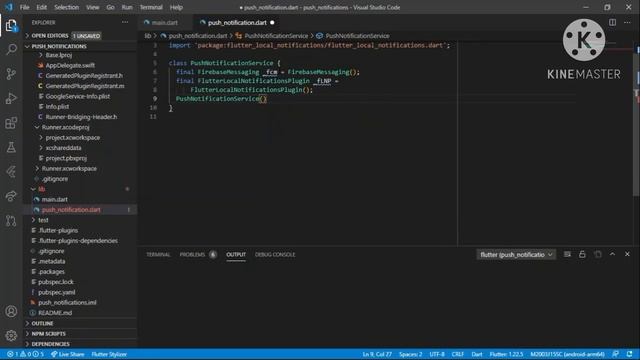This screenshot has width=640, height=360.
Task: Close the bottom panel
Action: coord(627,254)
